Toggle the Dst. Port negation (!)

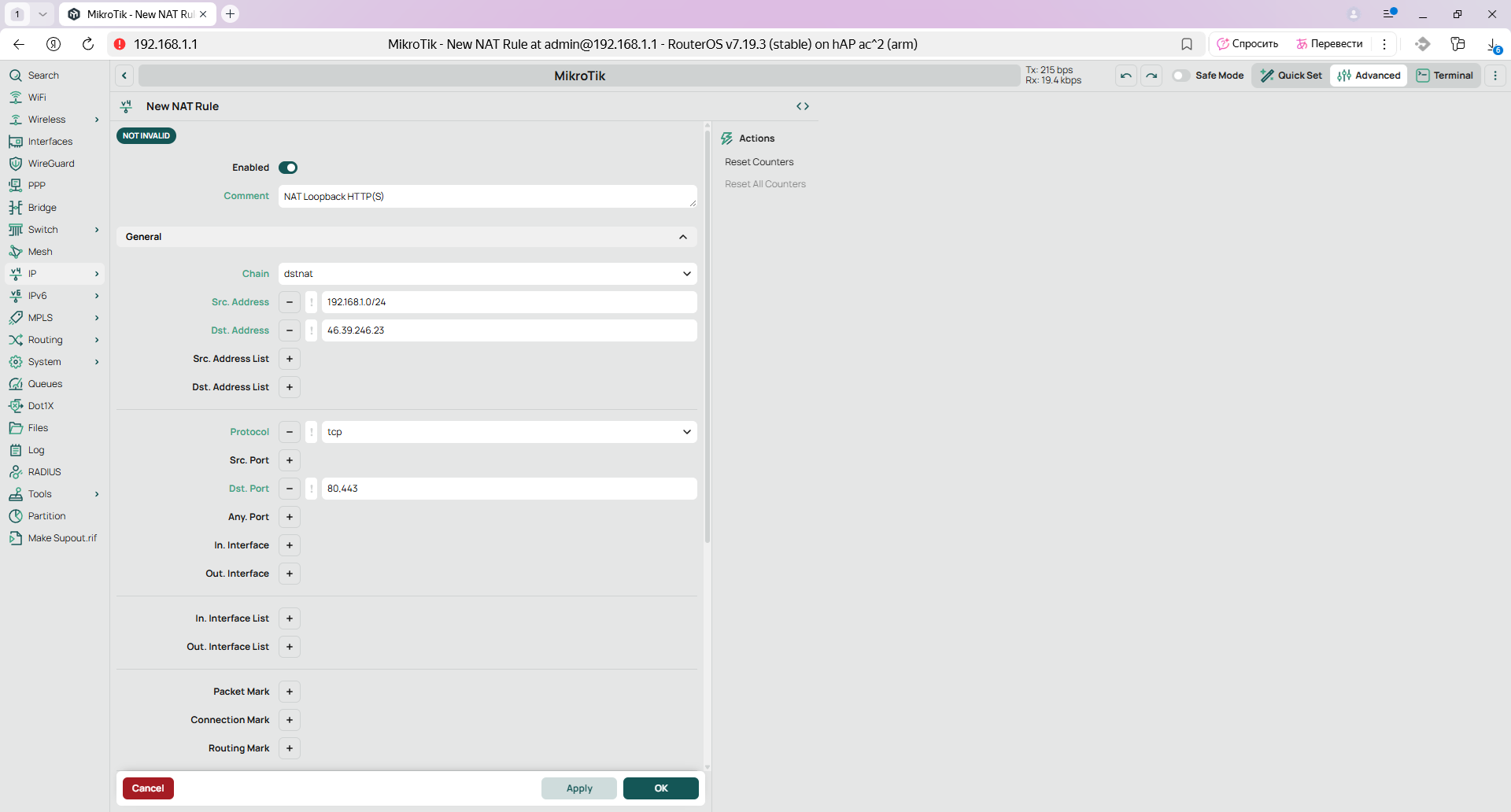tap(312, 489)
